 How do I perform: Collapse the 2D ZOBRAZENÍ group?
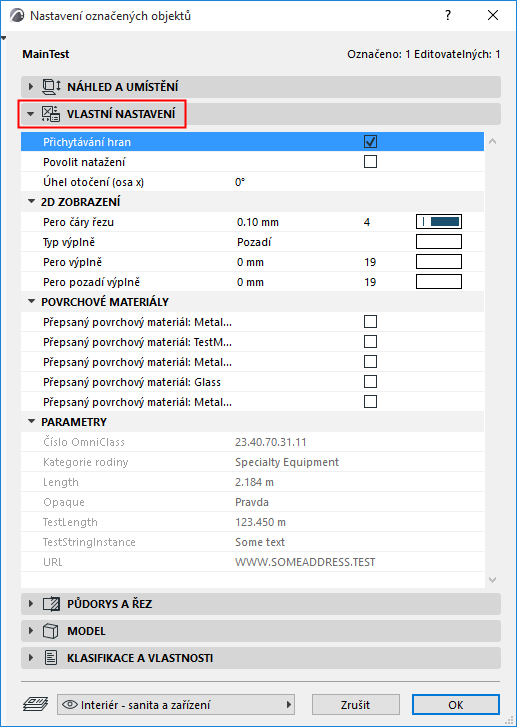32,201
